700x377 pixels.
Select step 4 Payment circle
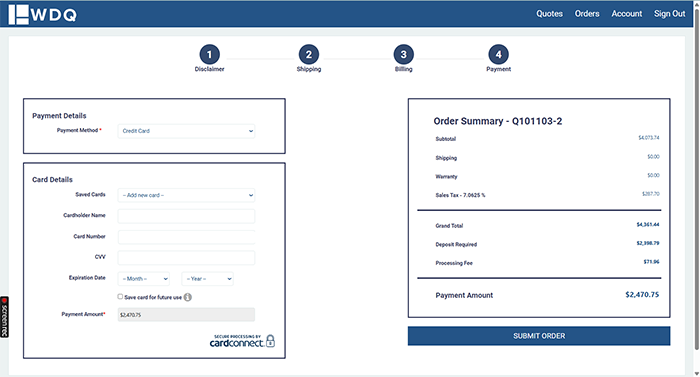click(498, 54)
